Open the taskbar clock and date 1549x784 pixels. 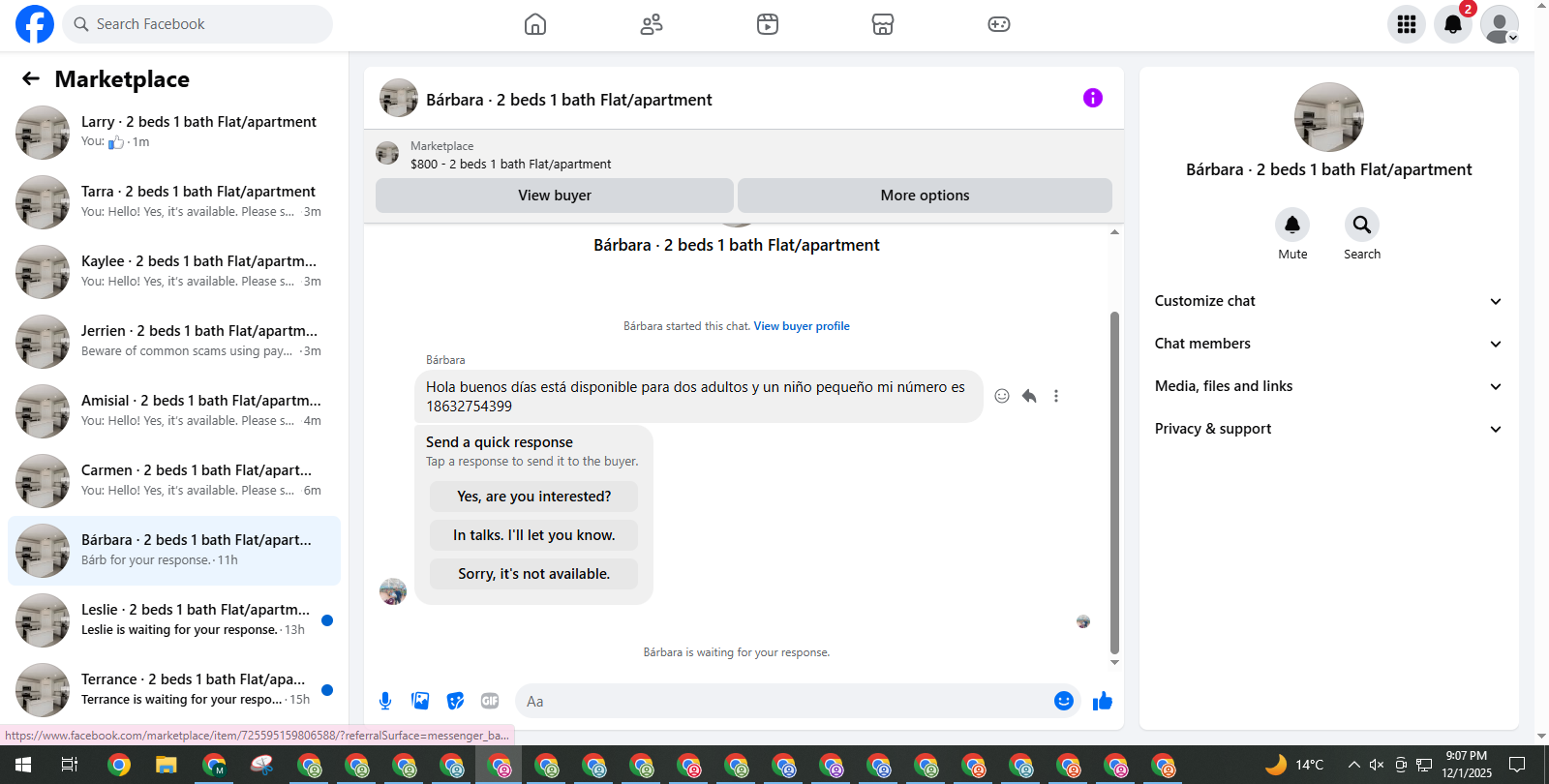click(1467, 765)
